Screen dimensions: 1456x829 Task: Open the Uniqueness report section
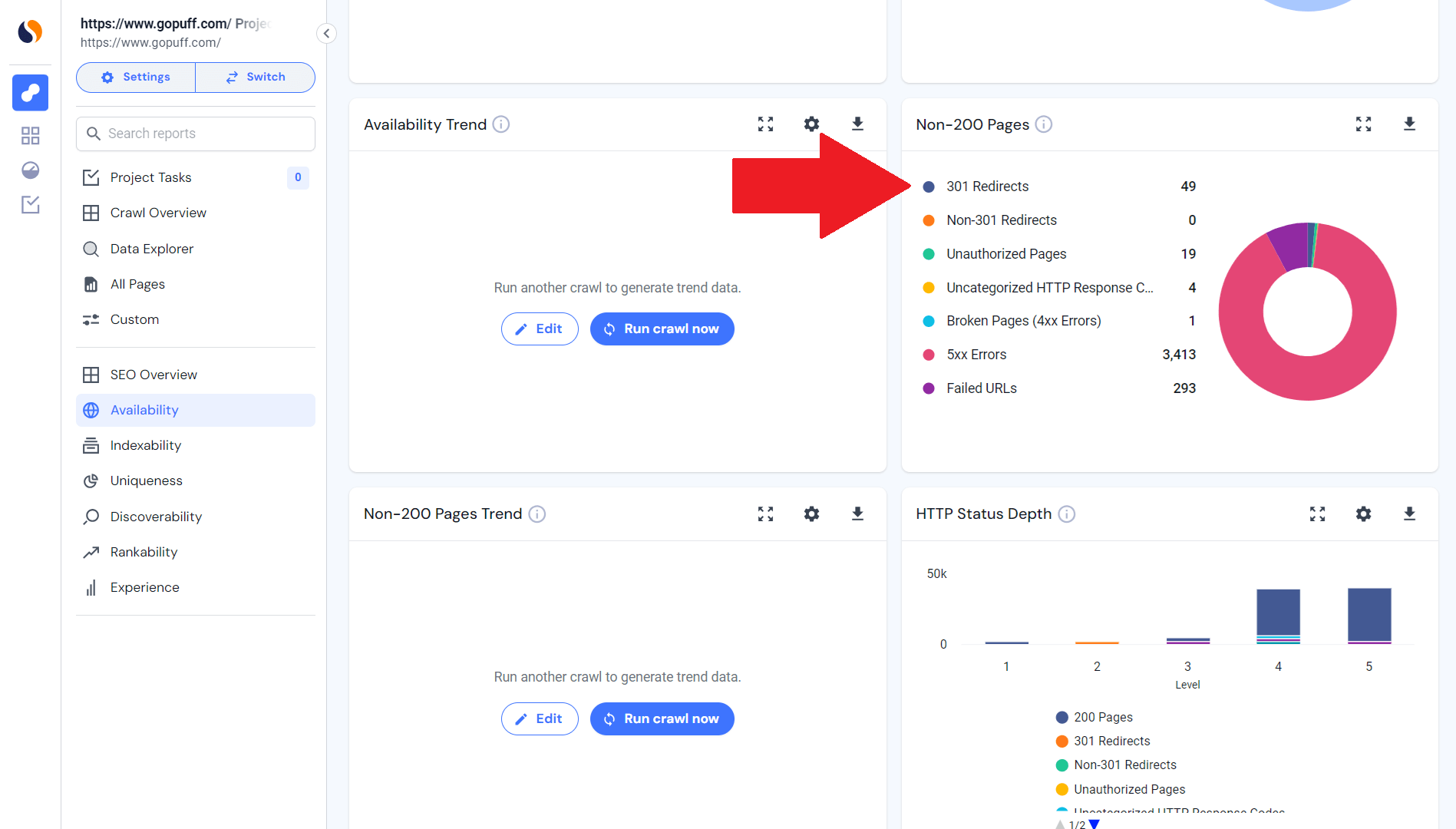click(x=146, y=481)
